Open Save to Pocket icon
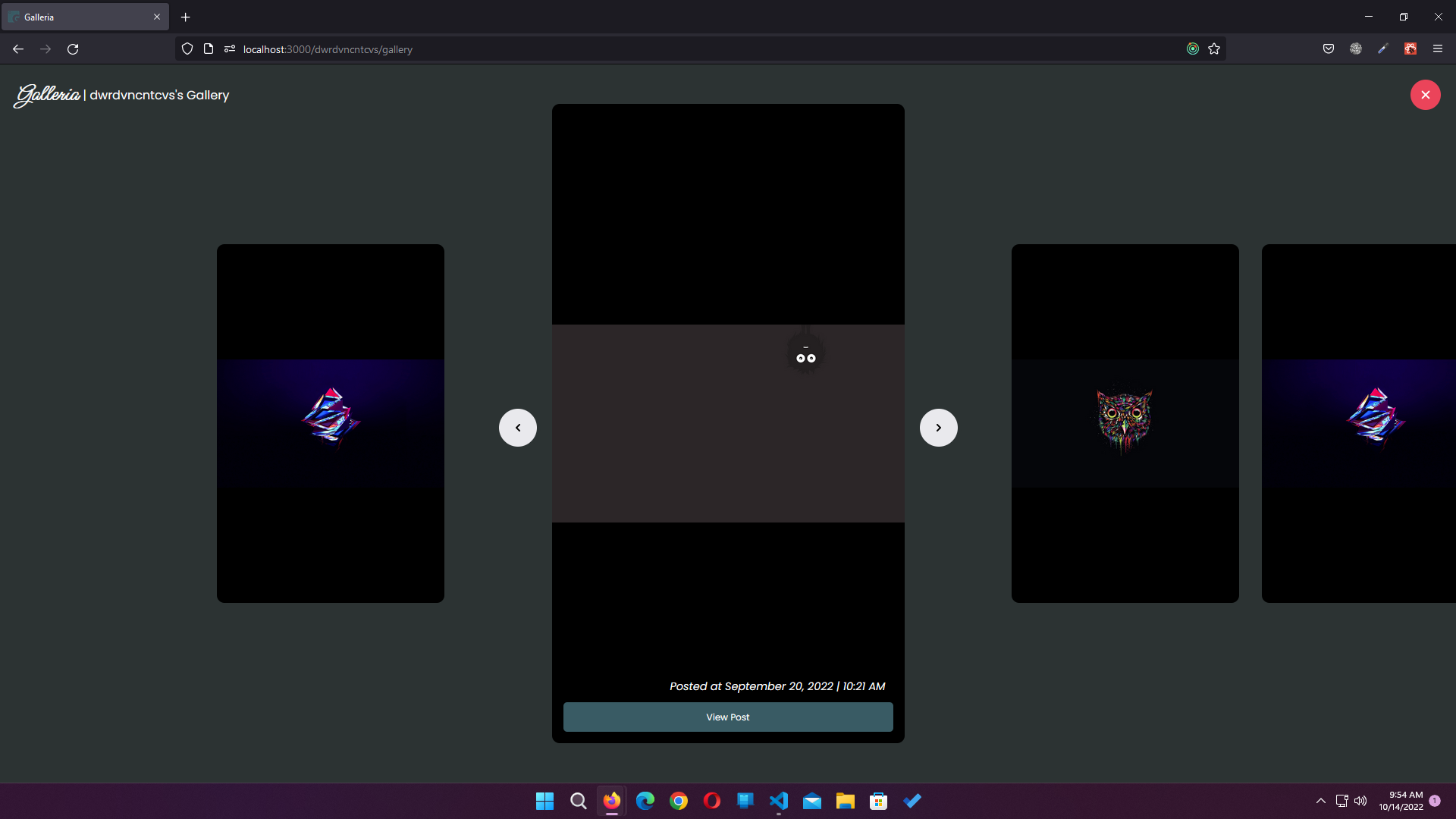Viewport: 1456px width, 819px height. click(x=1328, y=49)
